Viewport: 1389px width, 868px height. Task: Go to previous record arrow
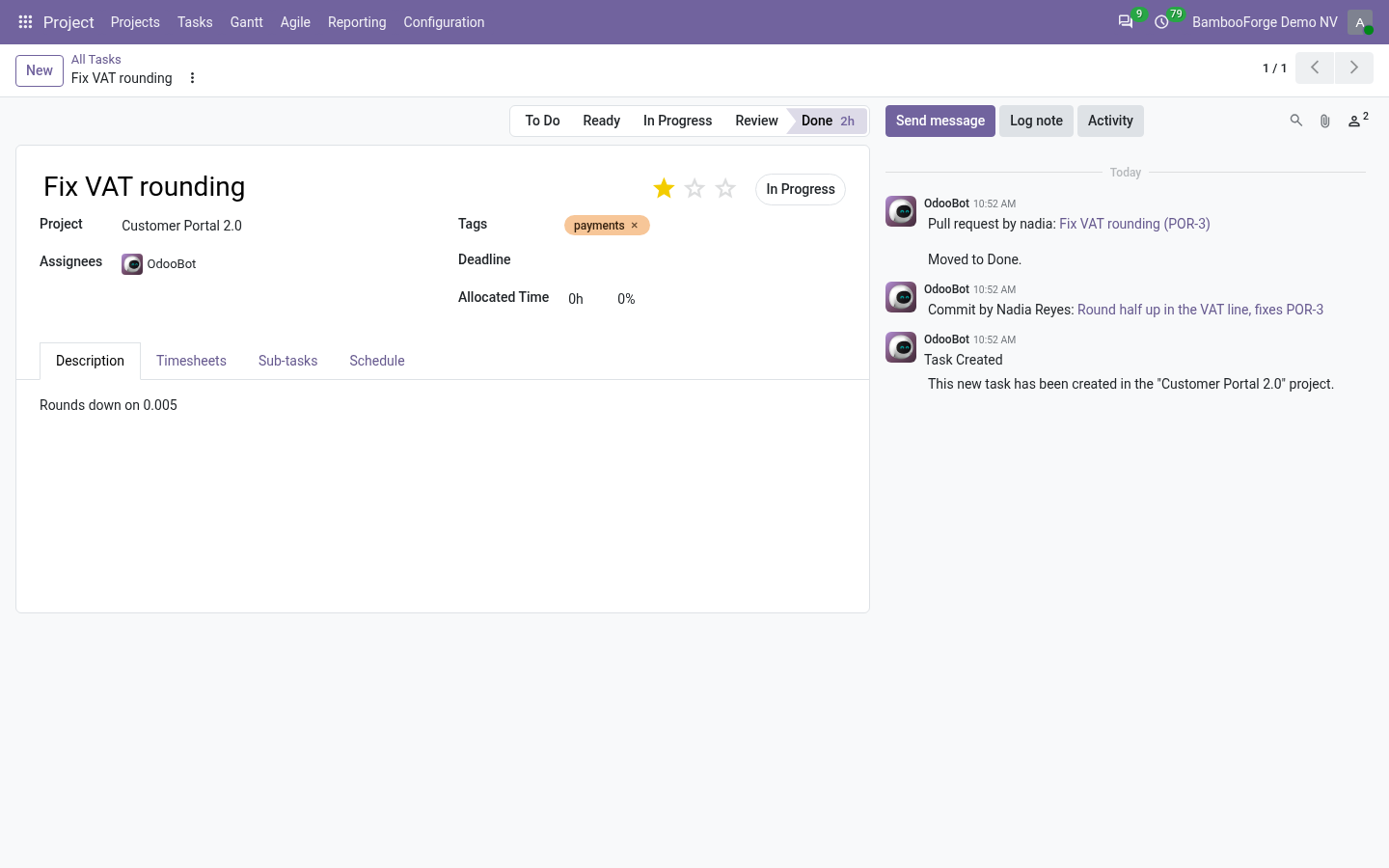[x=1315, y=68]
